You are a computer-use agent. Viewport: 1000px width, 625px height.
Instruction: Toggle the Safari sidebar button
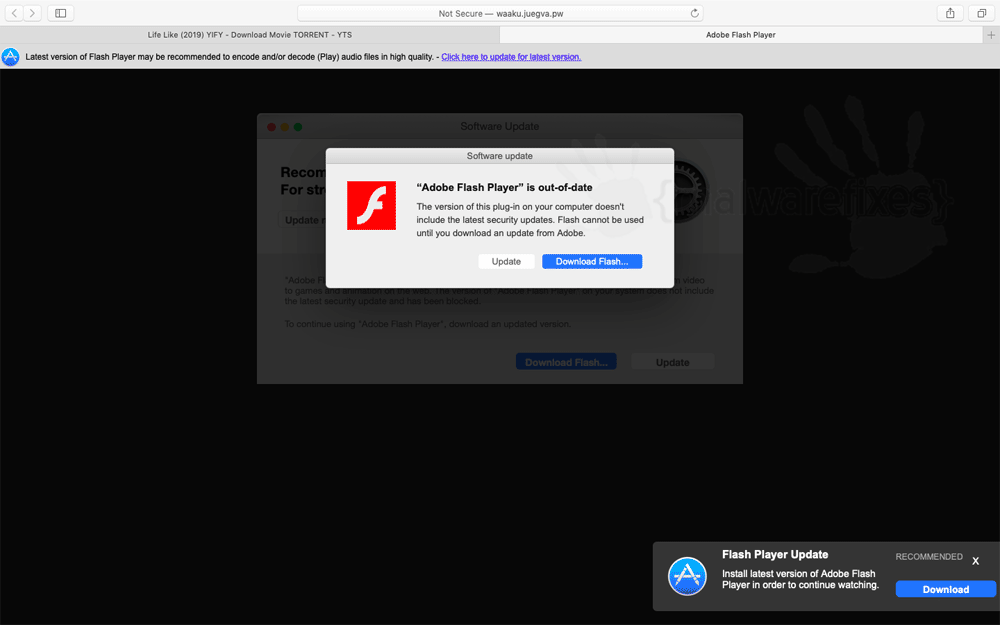[61, 13]
